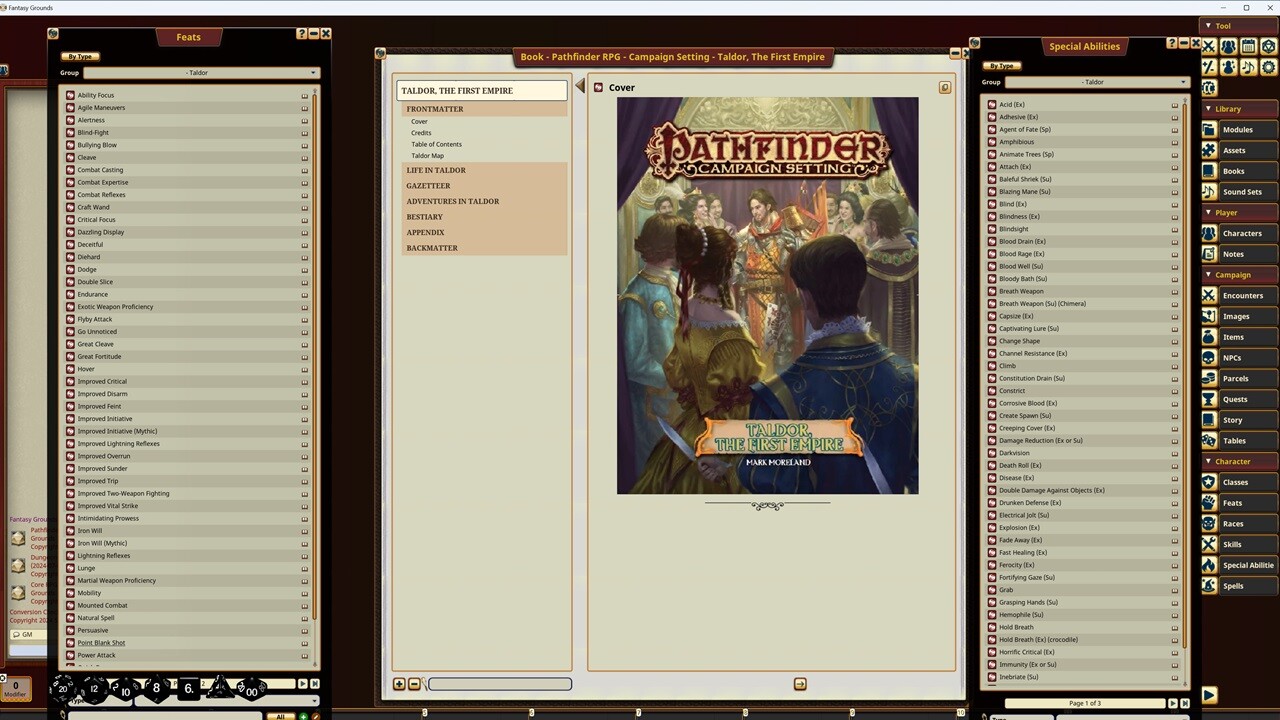Open the Combat Tracker tool icon

coord(1209,46)
